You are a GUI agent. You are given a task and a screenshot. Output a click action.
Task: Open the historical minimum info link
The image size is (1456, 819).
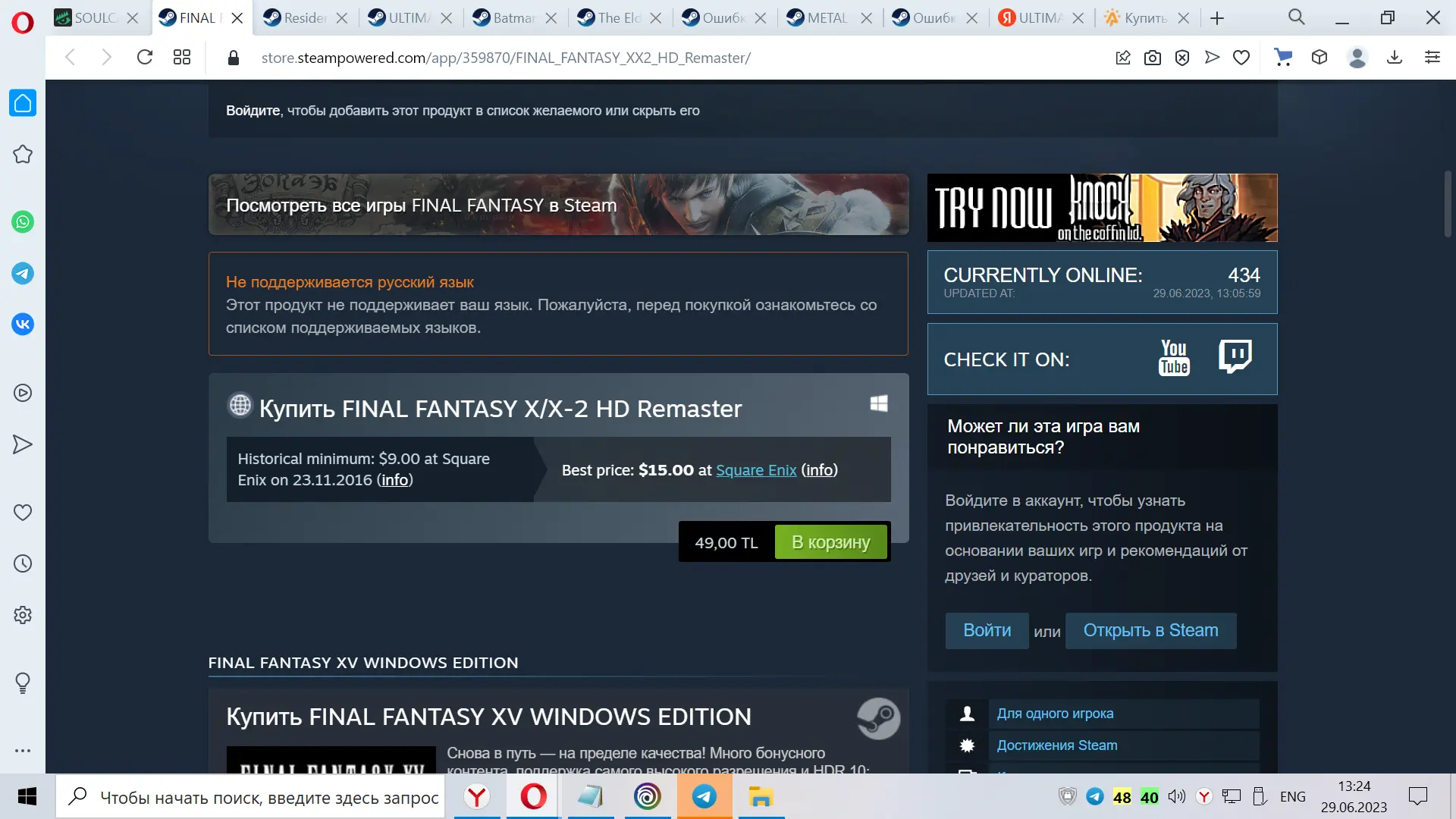(x=395, y=480)
